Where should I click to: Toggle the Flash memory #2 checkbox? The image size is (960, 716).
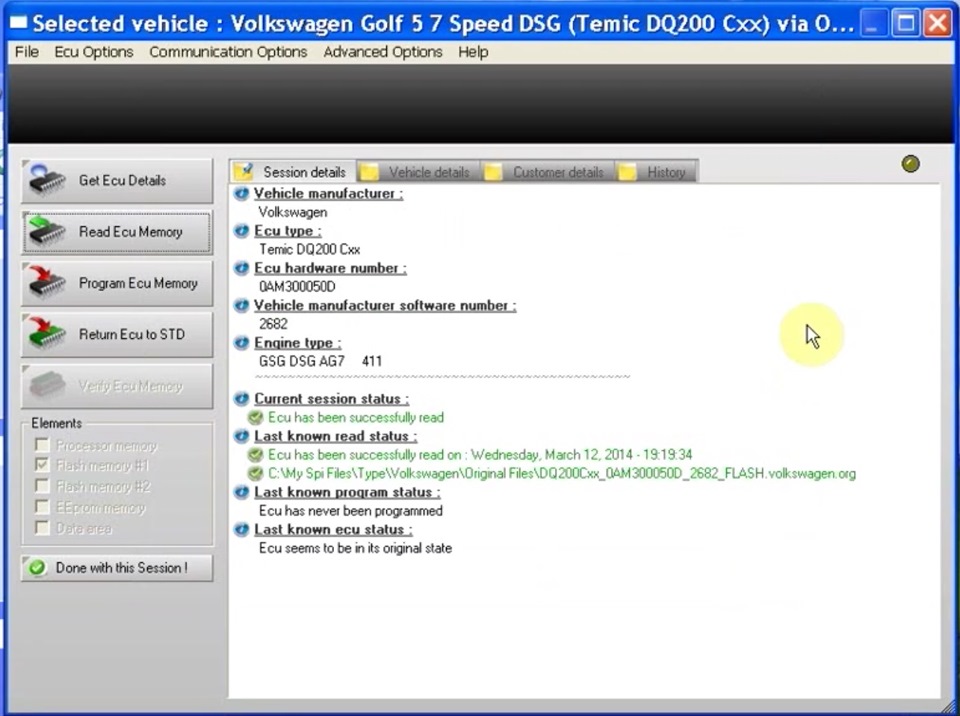click(x=42, y=486)
